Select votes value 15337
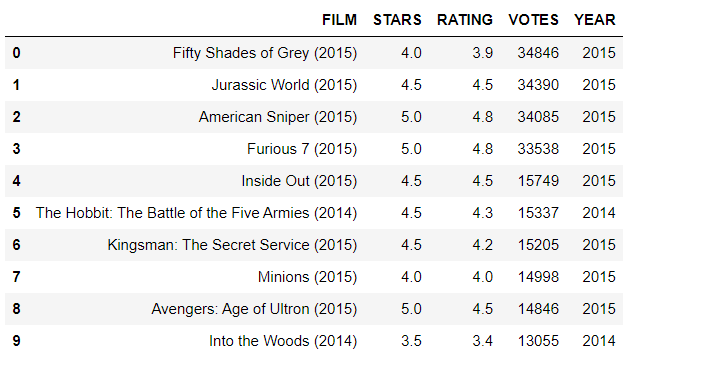 click(538, 213)
